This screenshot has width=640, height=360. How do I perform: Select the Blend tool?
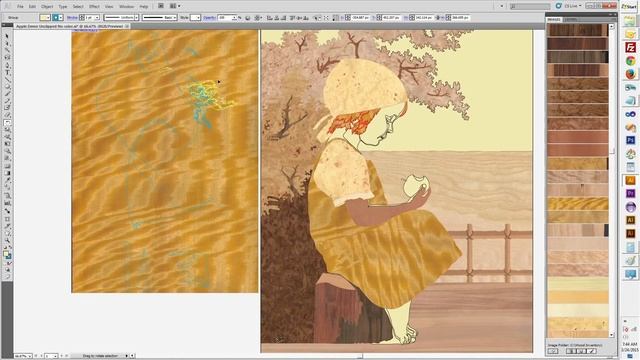7,187
